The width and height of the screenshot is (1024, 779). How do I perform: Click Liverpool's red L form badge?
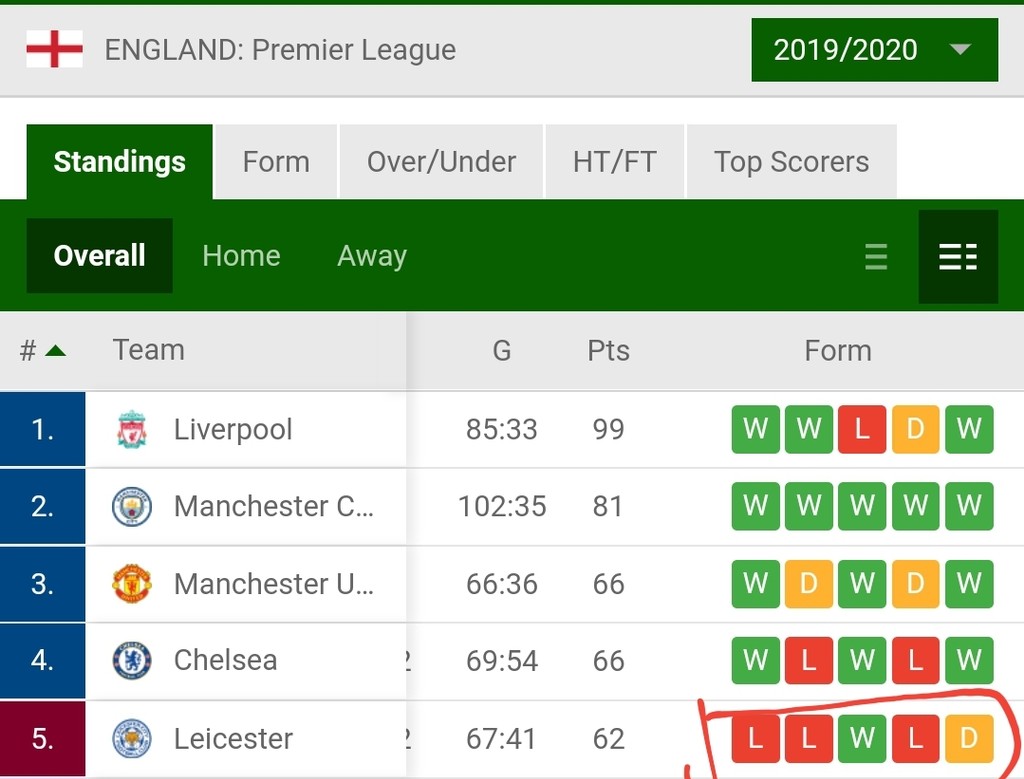coord(862,430)
